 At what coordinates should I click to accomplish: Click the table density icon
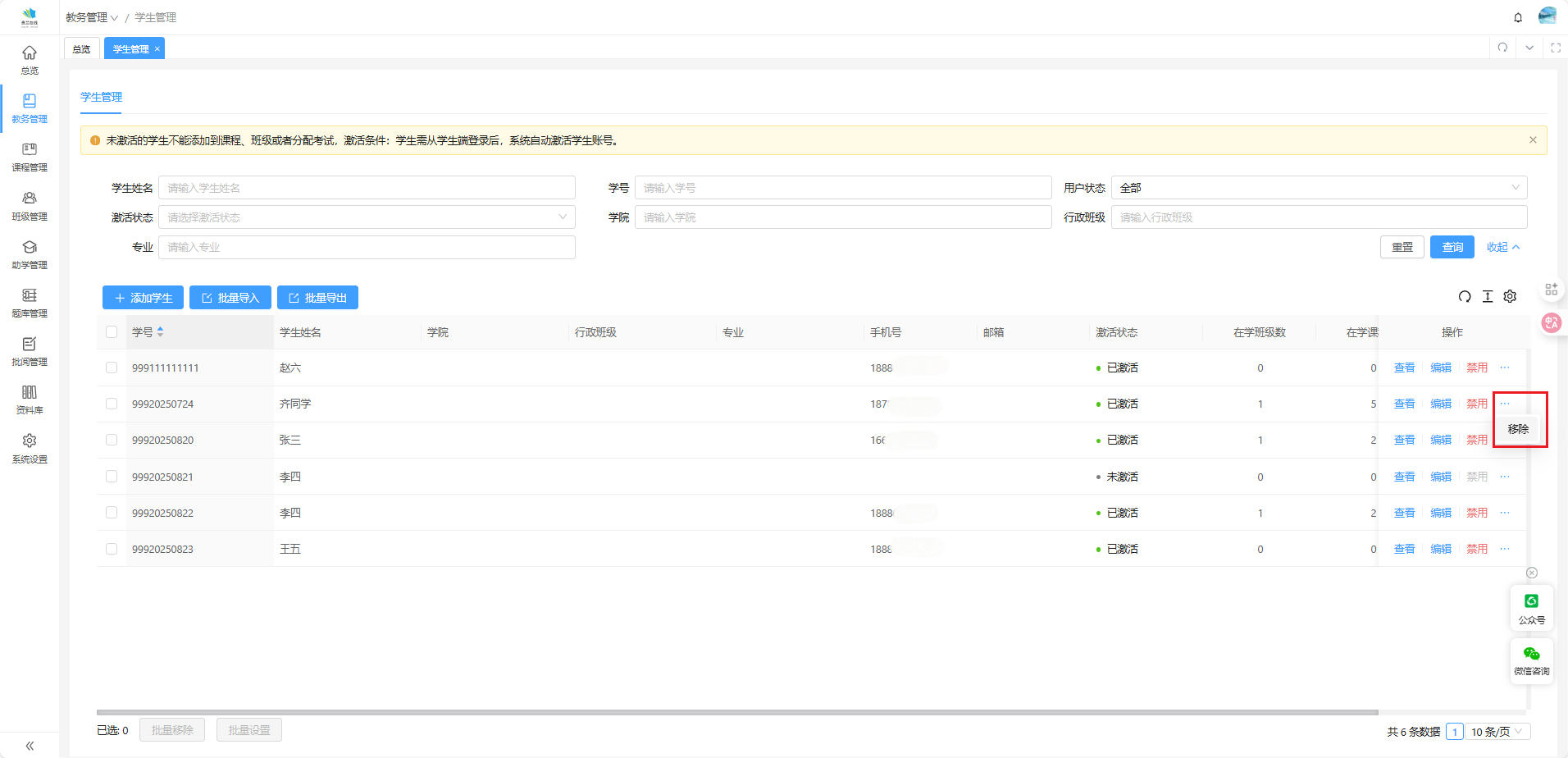[1488, 297]
